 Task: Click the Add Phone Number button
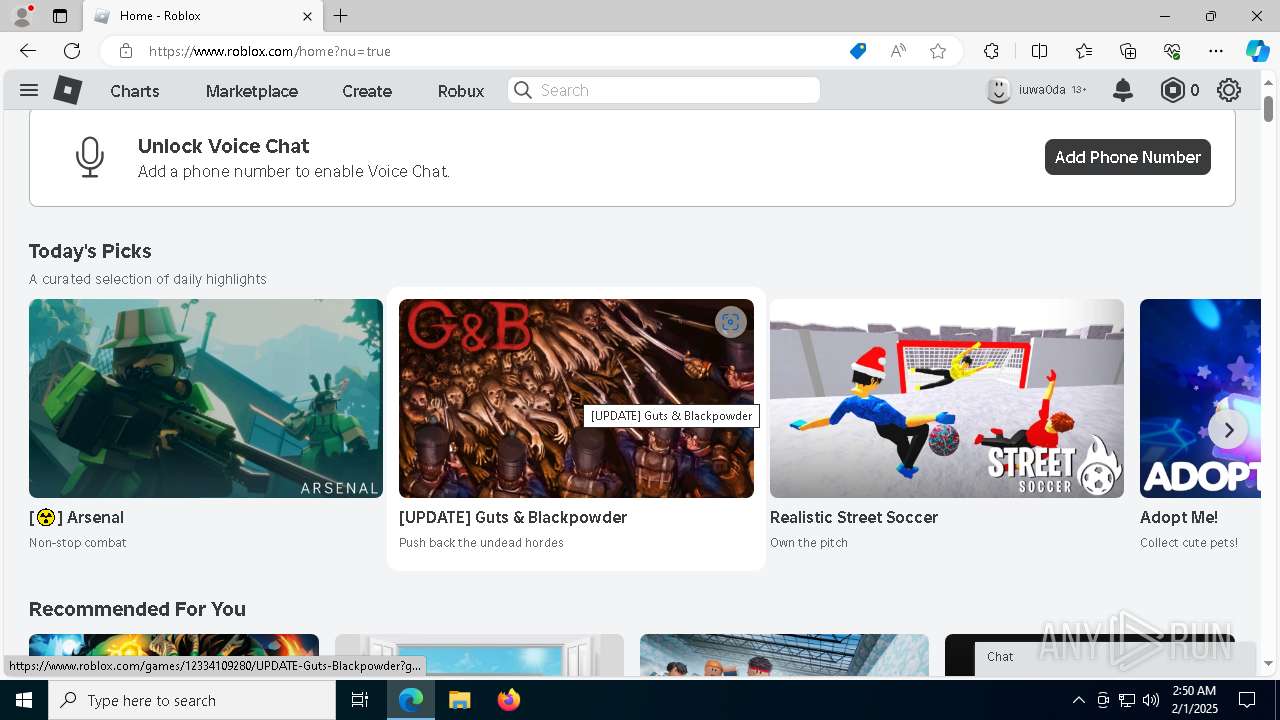(1128, 157)
